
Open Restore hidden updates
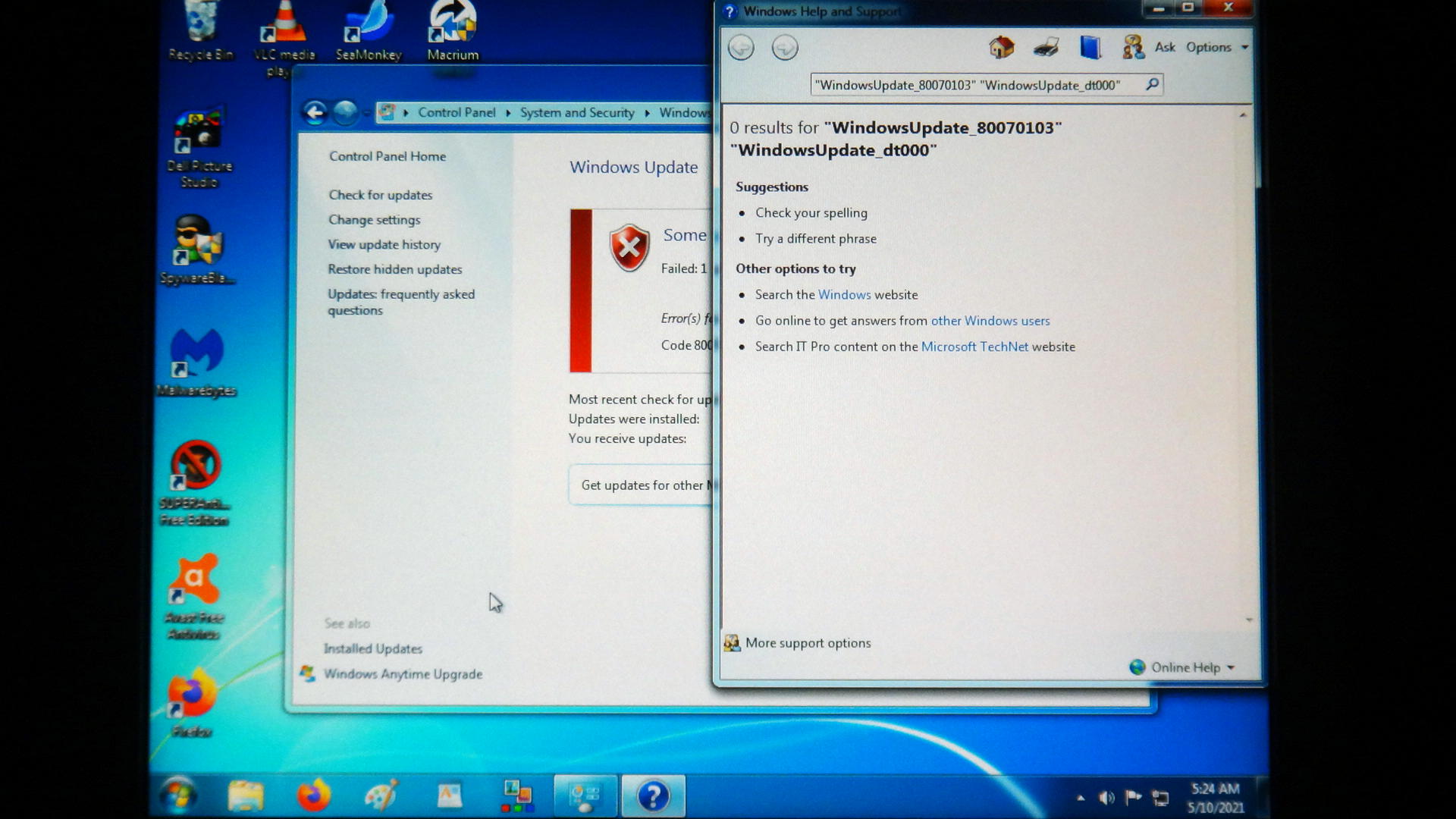(x=394, y=269)
